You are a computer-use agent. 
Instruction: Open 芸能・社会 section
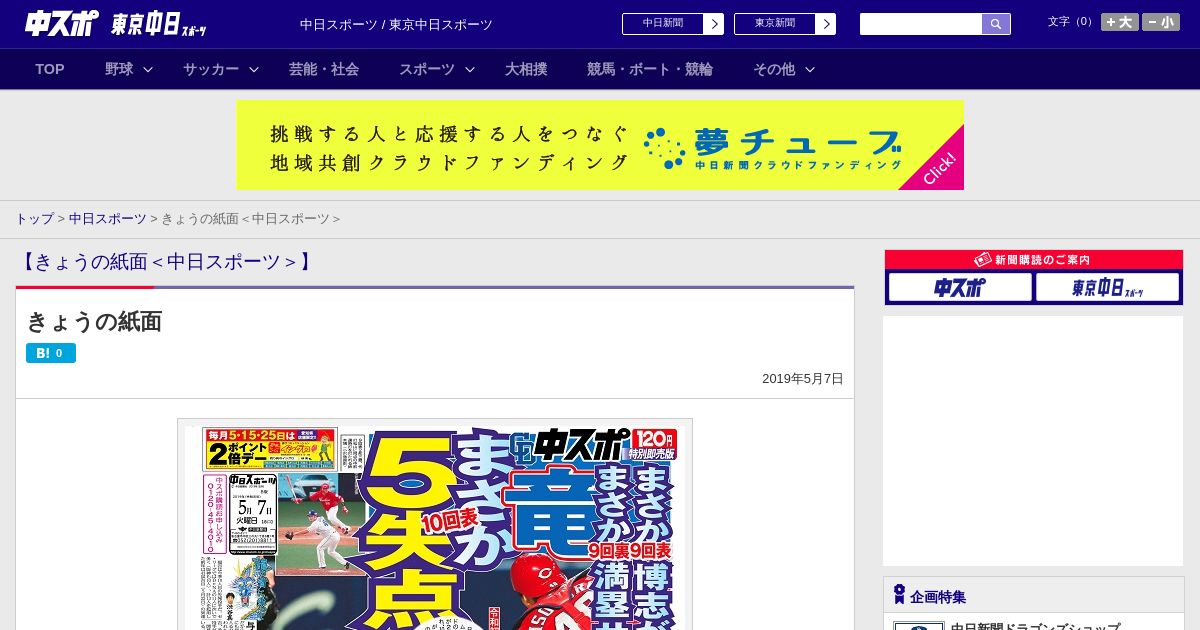(x=324, y=69)
